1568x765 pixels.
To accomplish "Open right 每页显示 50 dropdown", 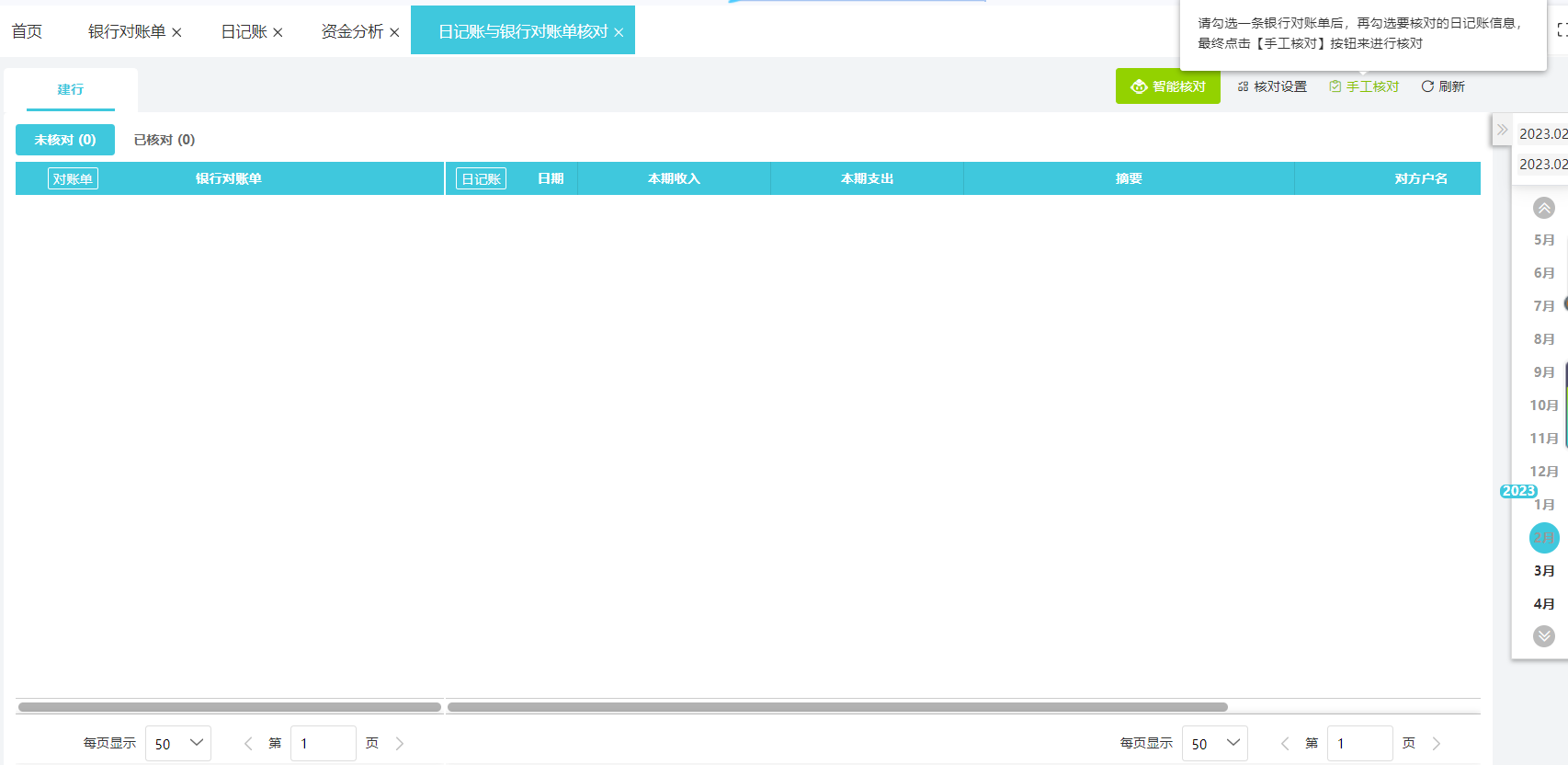I will pos(1215,743).
